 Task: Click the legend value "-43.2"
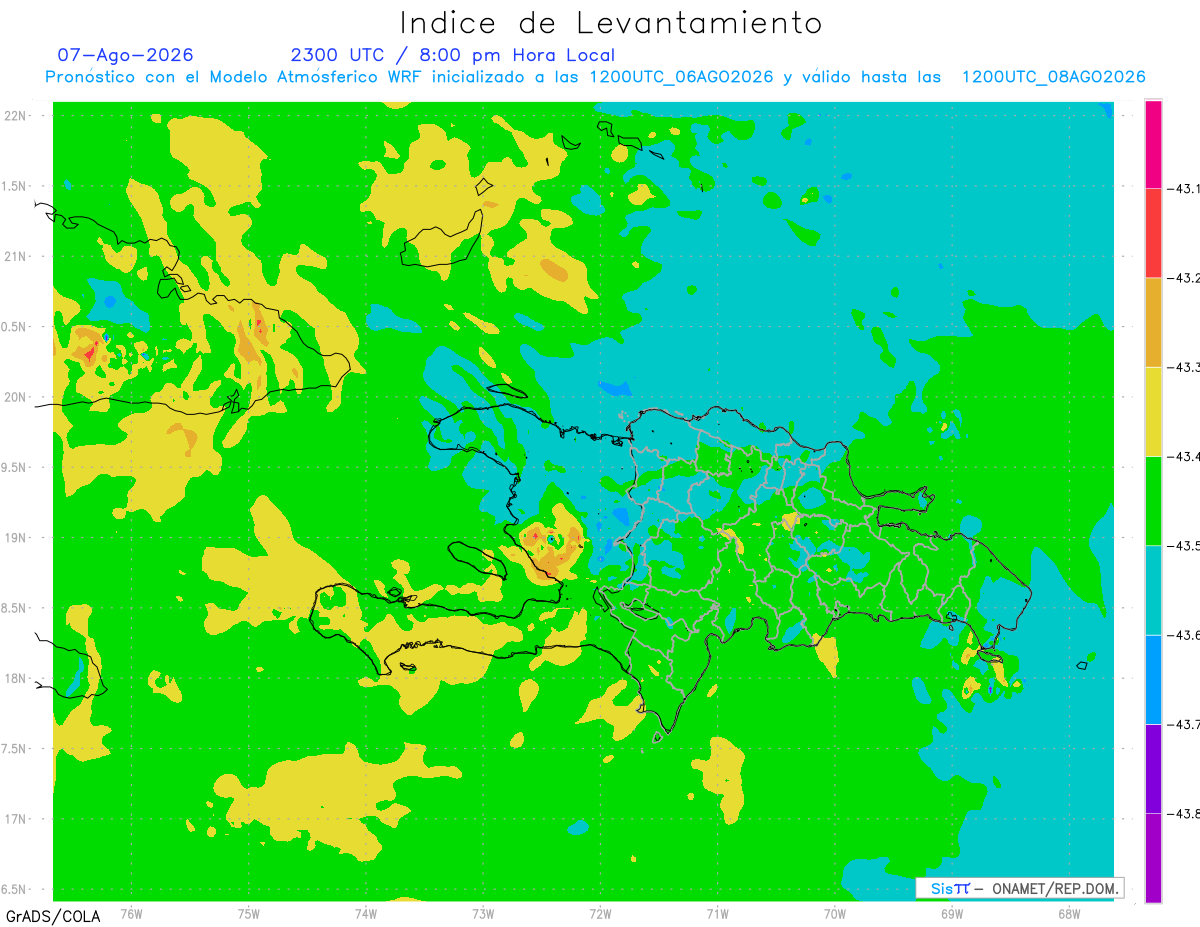point(1184,278)
